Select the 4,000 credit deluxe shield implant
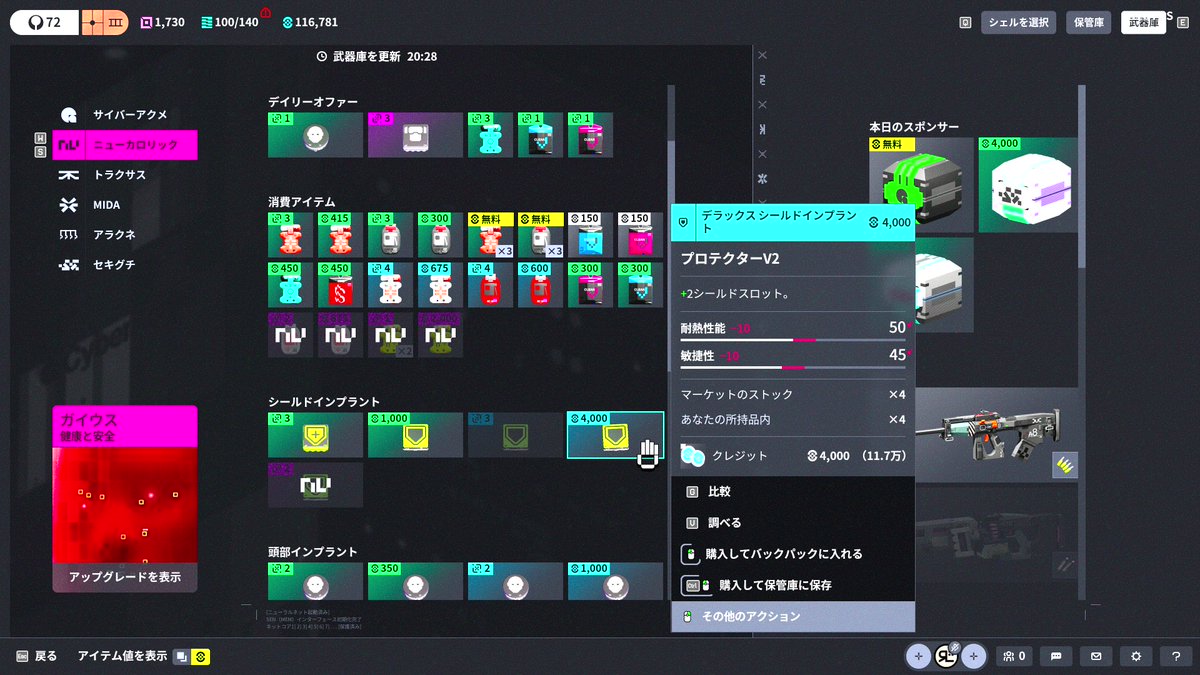Viewport: 1200px width, 675px height. [x=615, y=435]
